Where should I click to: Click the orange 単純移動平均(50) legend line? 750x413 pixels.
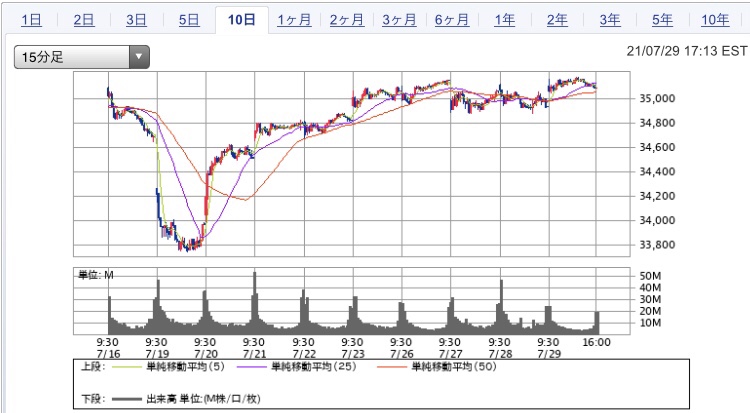pyautogui.click(x=391, y=368)
